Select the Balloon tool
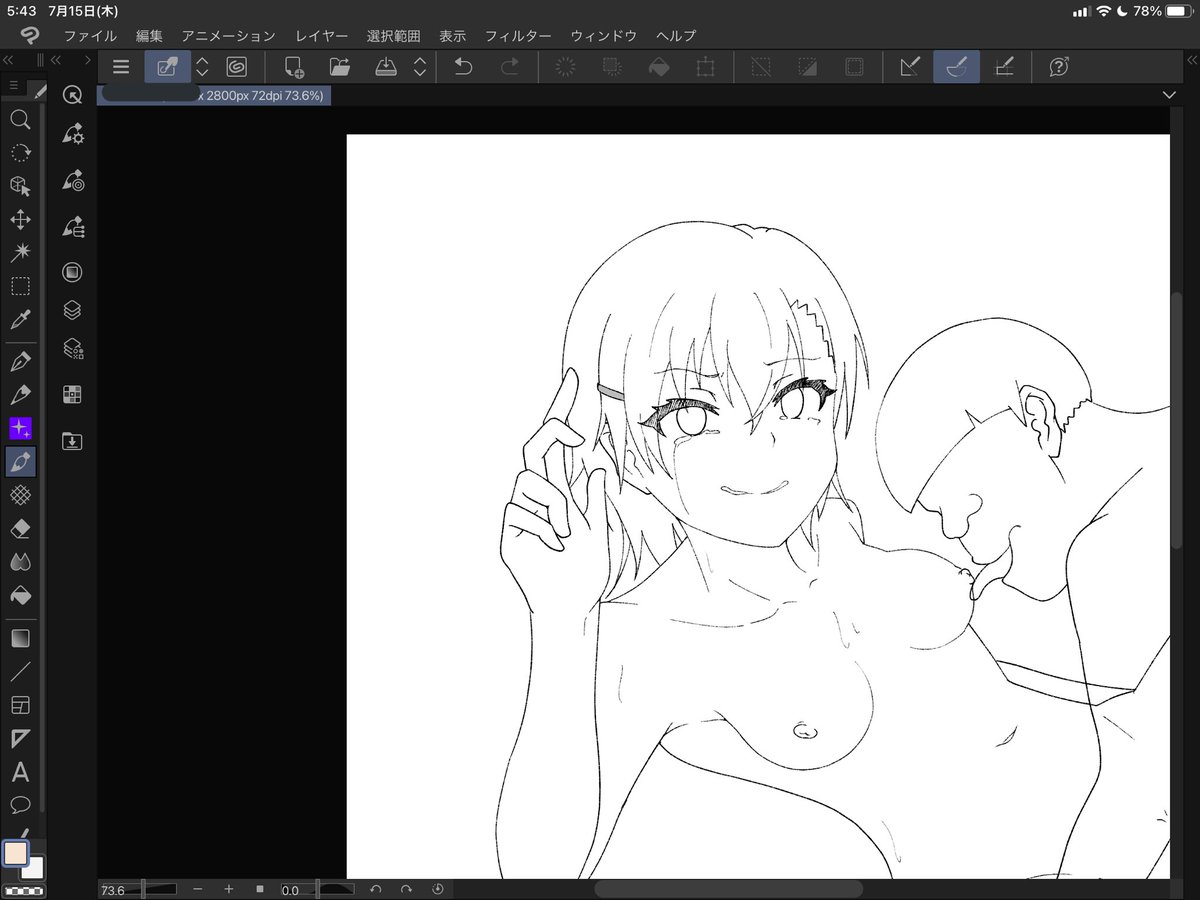Screen dimensions: 1200x900 20,805
